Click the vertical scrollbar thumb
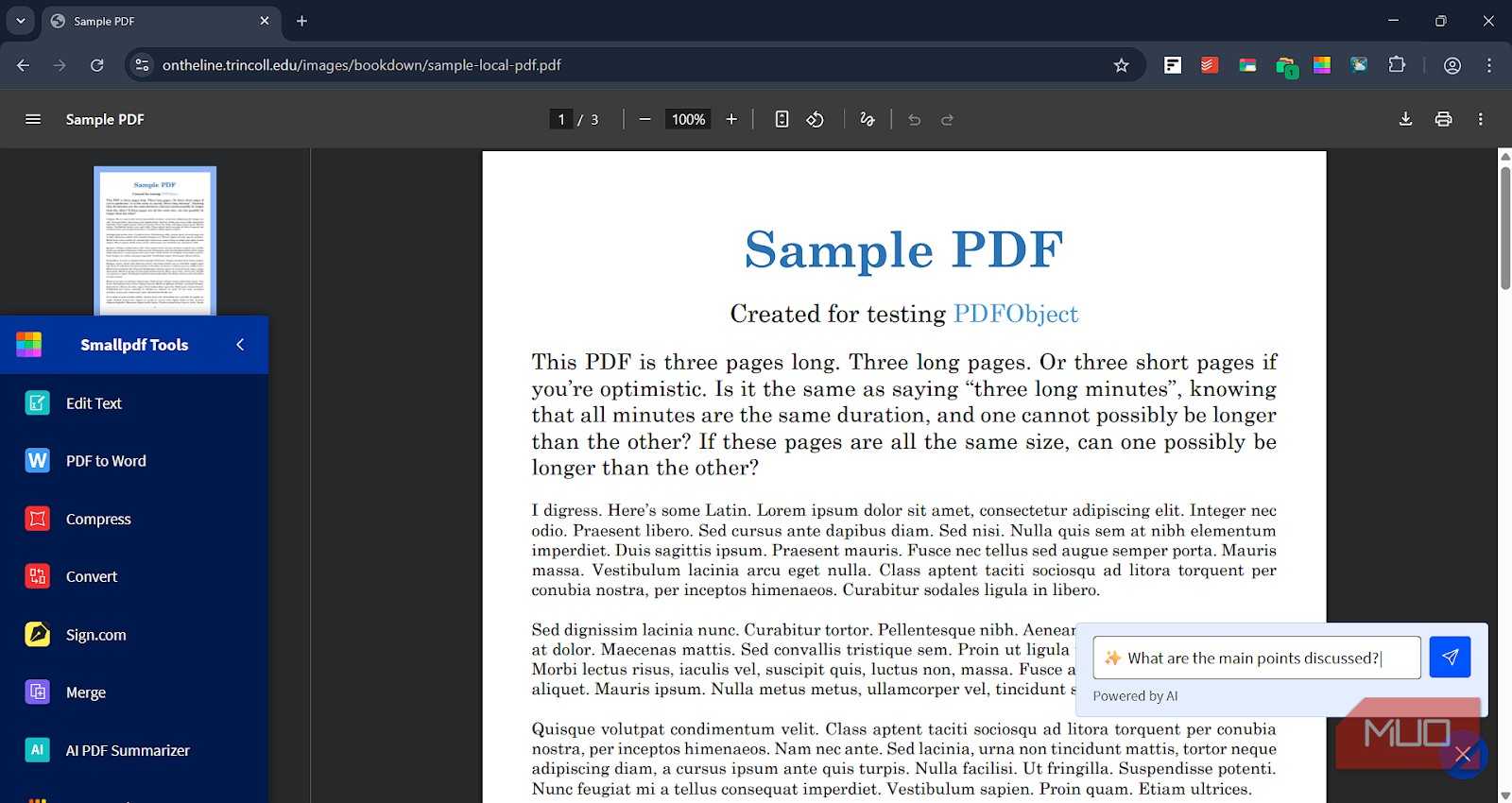The image size is (1512, 803). (1505, 227)
